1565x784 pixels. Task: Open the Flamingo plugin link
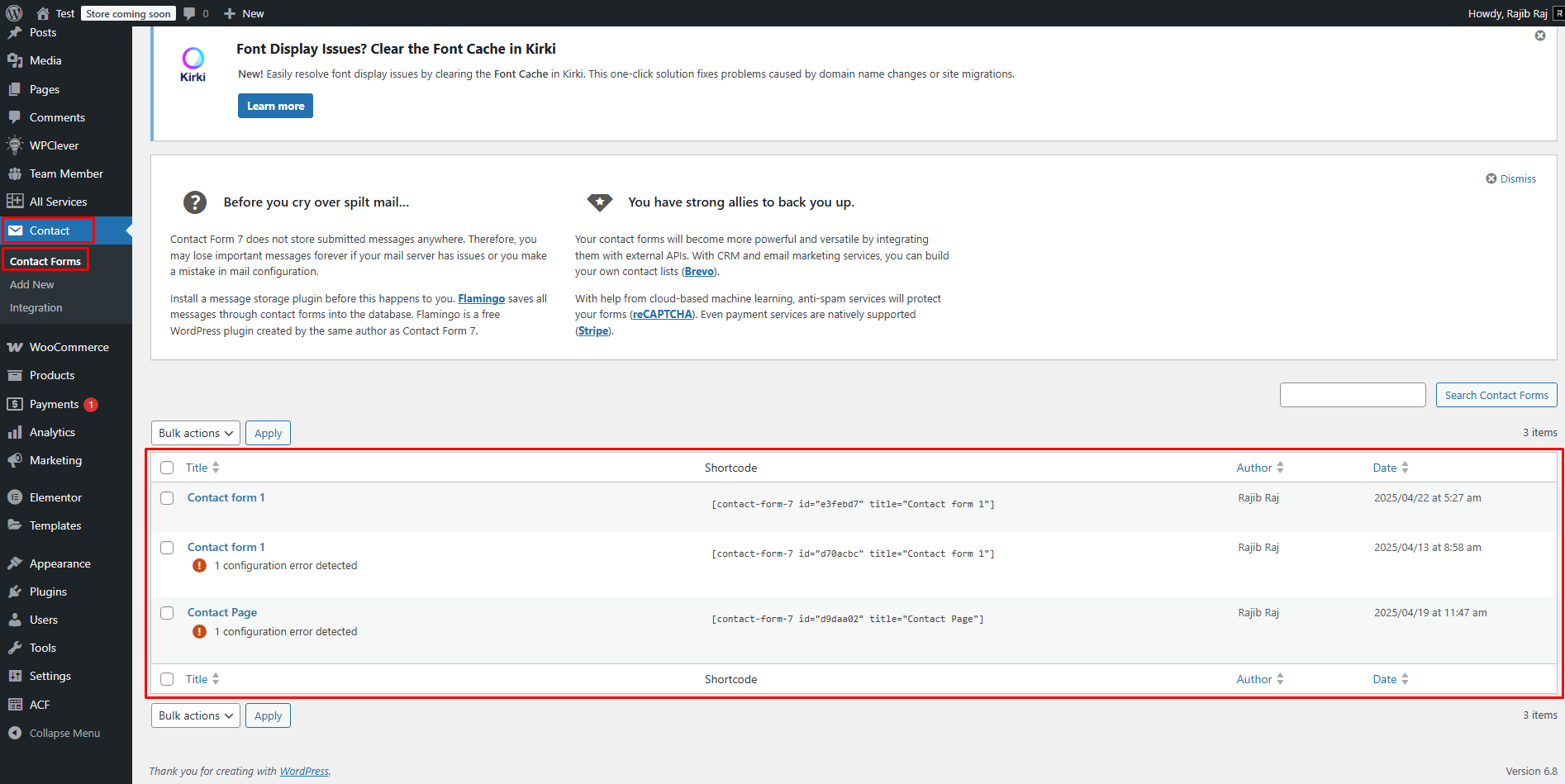tap(481, 298)
